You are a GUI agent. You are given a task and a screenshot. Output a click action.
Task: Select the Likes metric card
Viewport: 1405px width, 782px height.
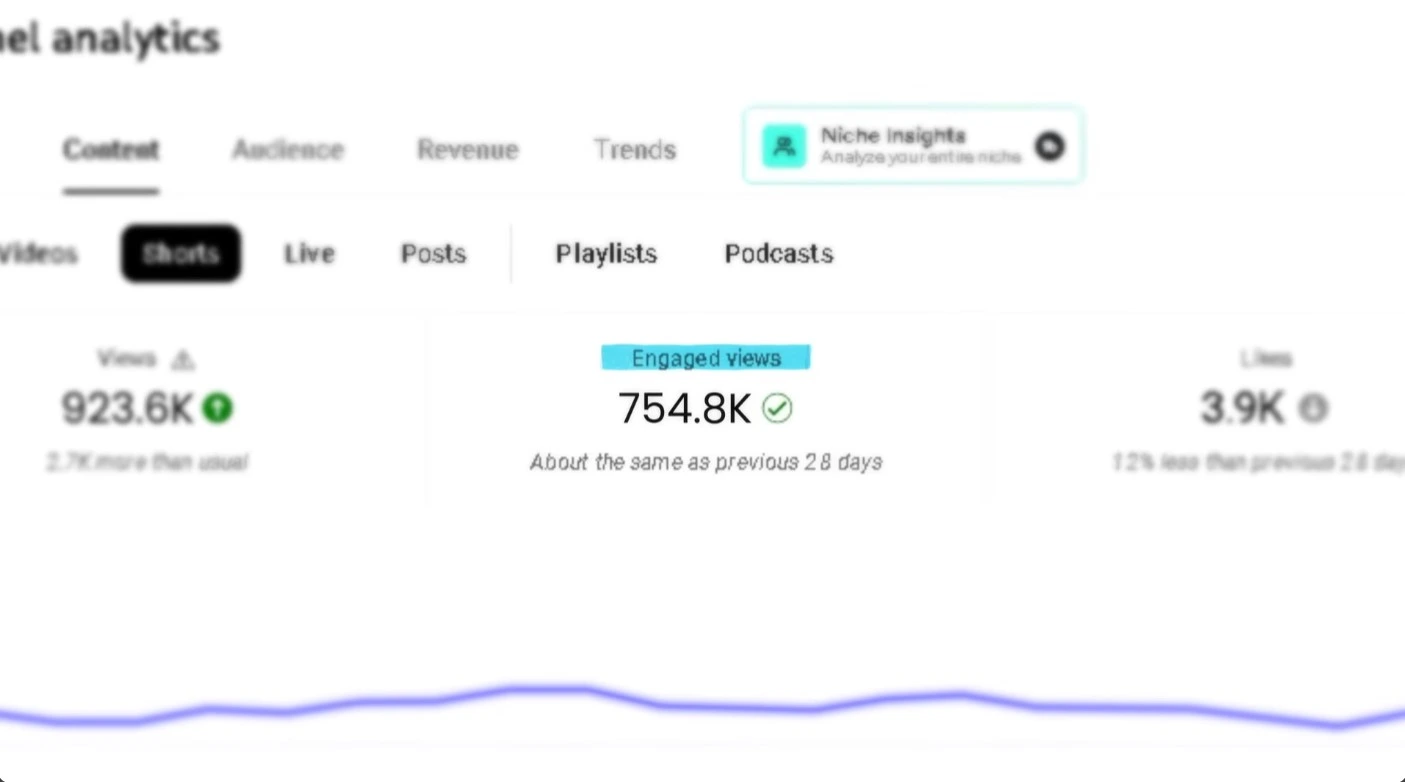pos(1200,409)
